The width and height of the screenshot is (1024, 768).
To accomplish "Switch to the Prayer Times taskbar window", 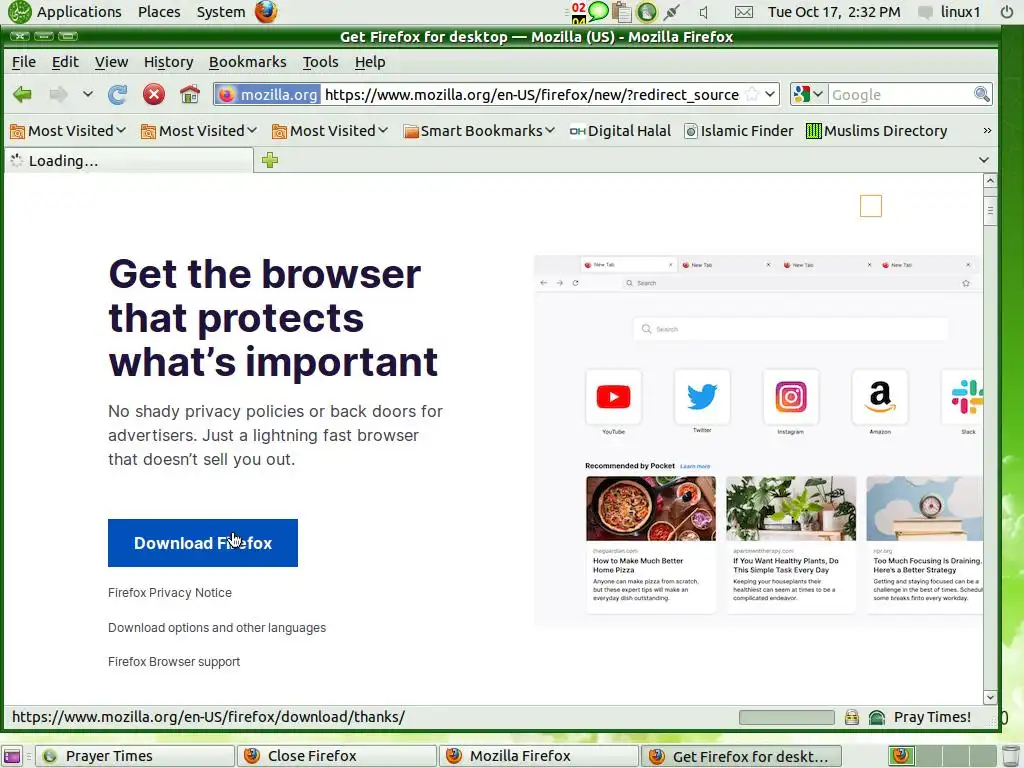I will (135, 756).
